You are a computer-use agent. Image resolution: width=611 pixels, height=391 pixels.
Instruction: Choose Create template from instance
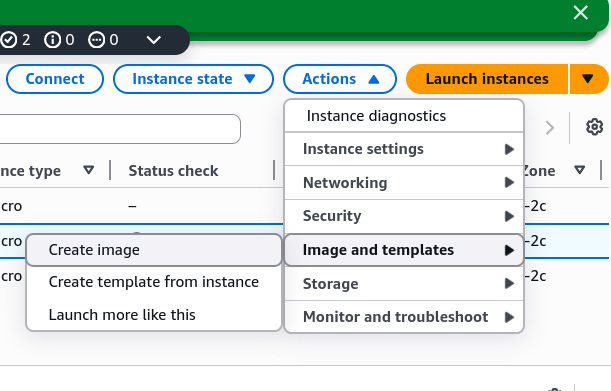click(x=154, y=282)
